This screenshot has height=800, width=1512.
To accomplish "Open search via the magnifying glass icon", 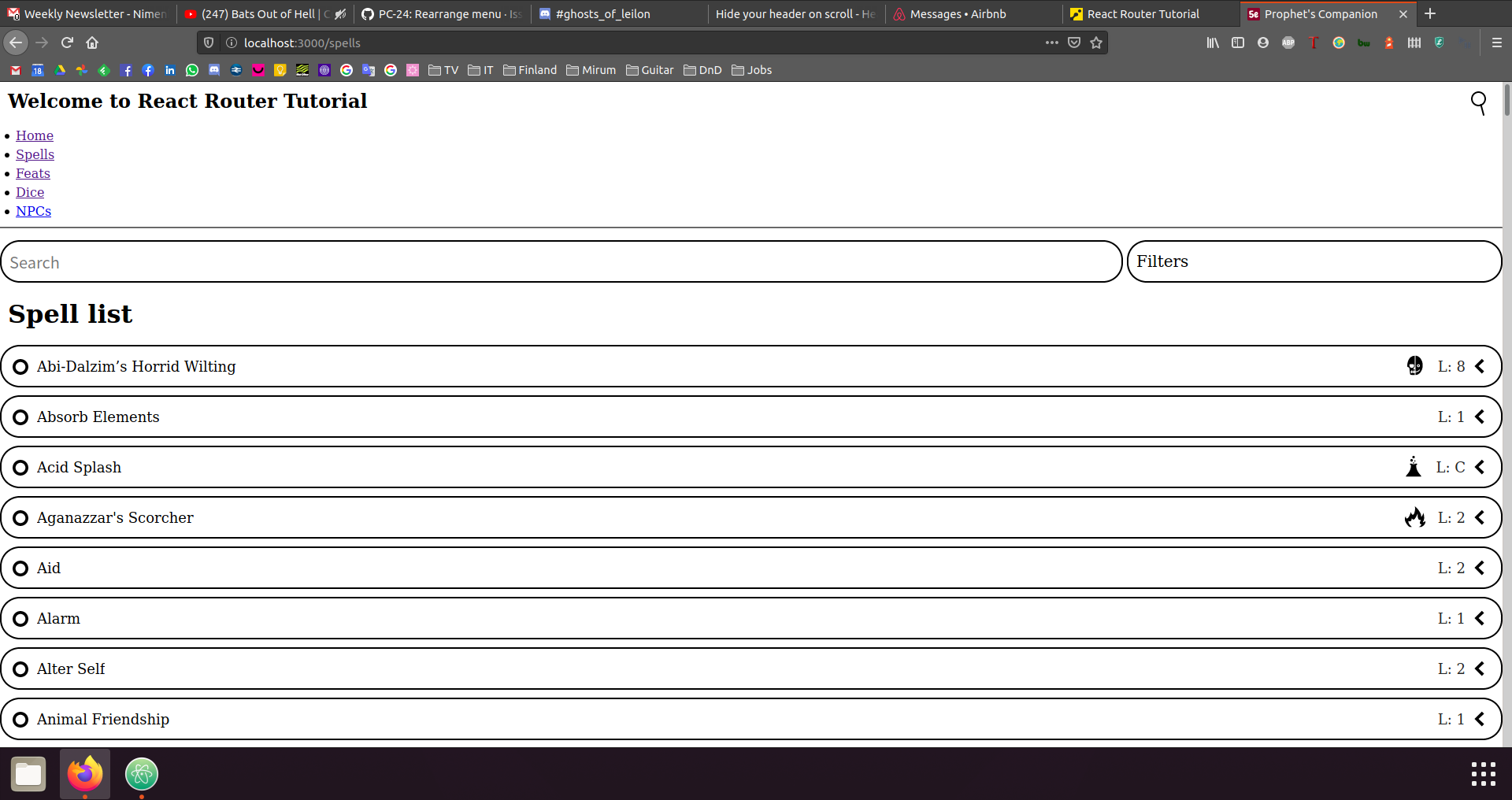I will (1477, 102).
